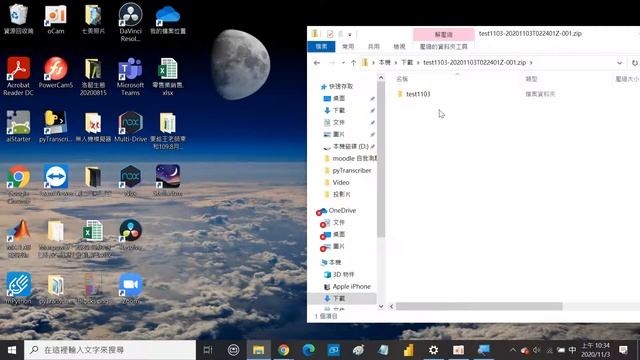Image resolution: width=640 pixels, height=360 pixels.
Task: Open Chrome from the taskbar
Action: tap(284, 350)
